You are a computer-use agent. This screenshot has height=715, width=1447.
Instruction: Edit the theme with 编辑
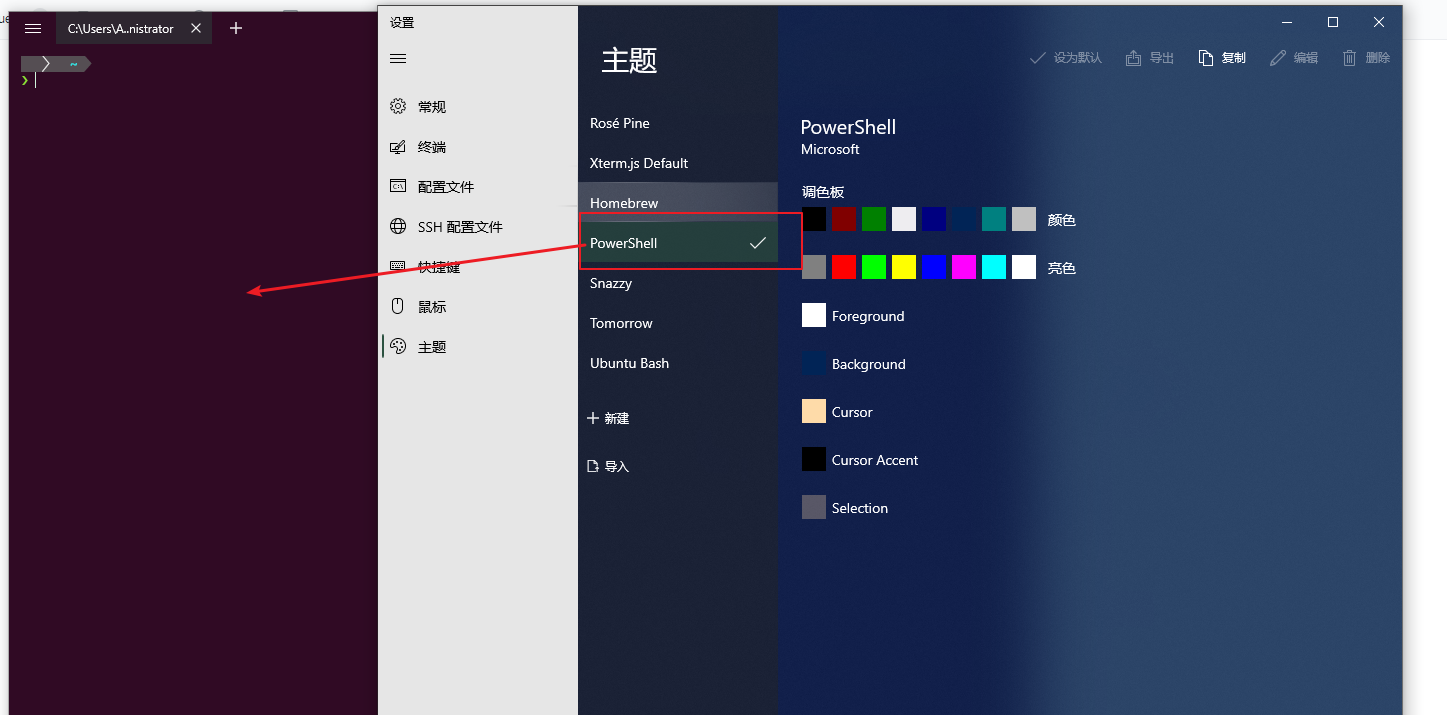pos(1294,58)
